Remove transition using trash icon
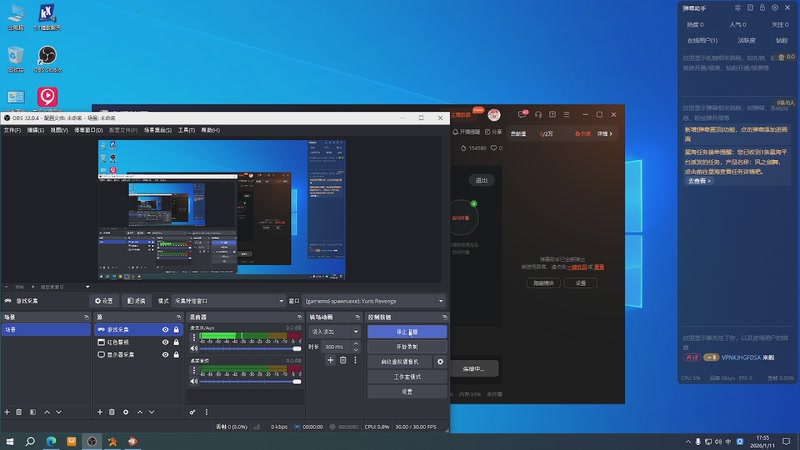This screenshot has width=800, height=450. pyautogui.click(x=343, y=360)
